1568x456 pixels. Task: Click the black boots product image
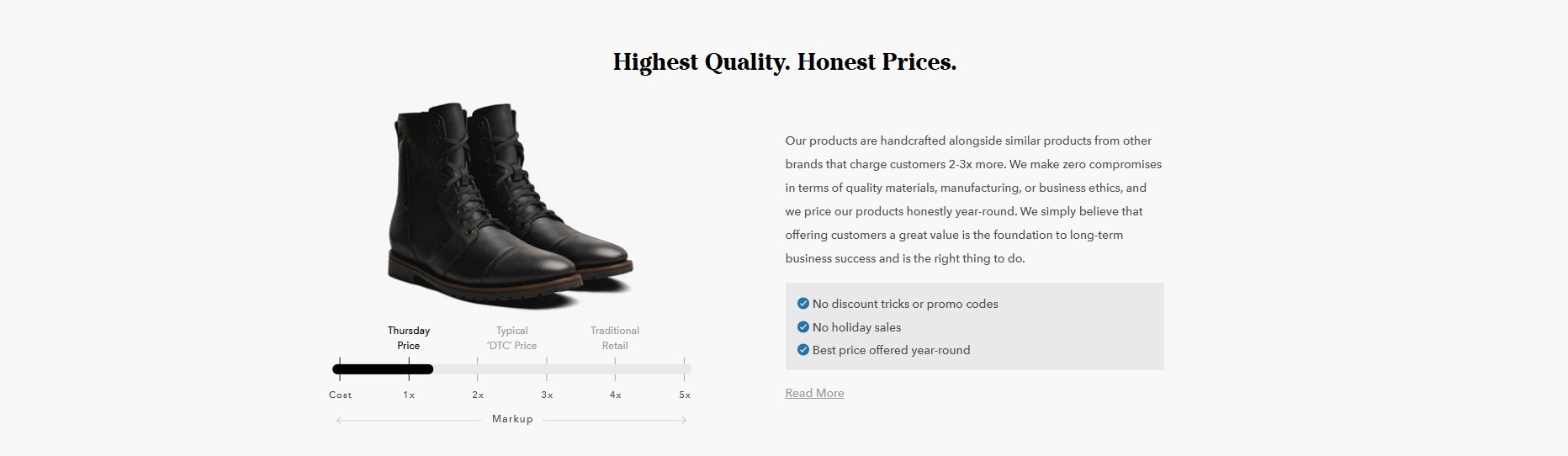[x=512, y=203]
